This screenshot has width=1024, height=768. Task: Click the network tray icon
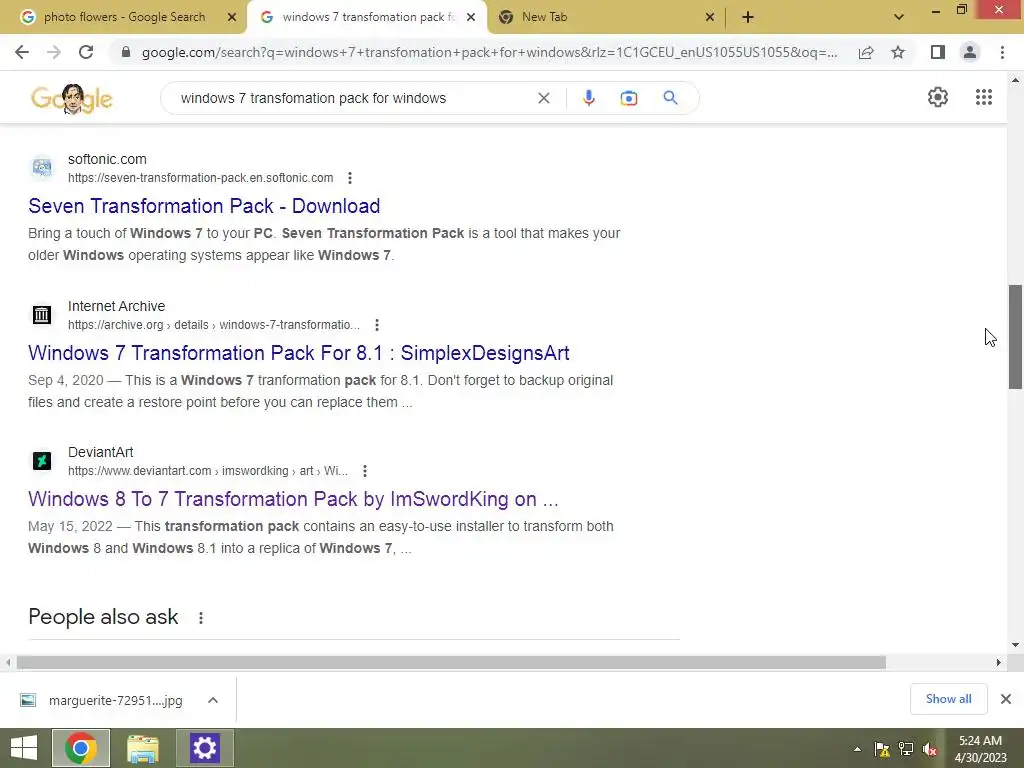pos(906,749)
